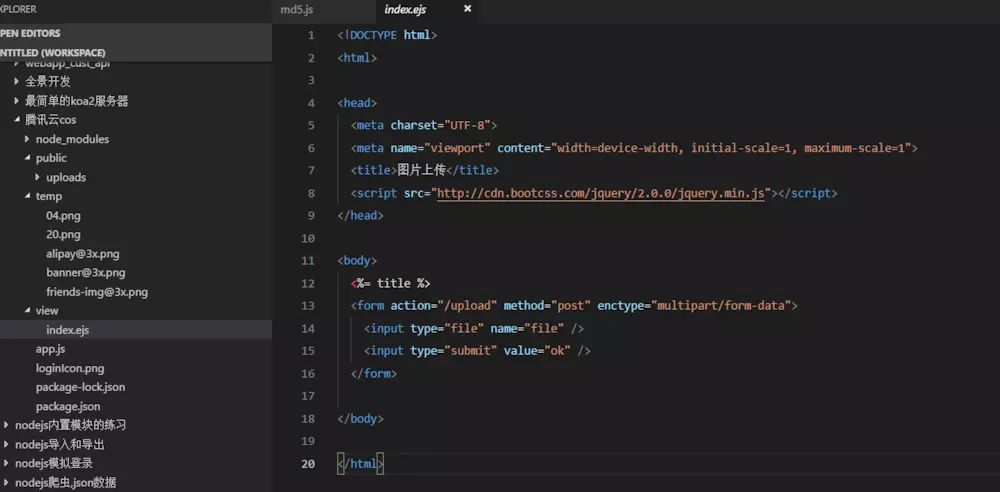Open app.js from the explorer
This screenshot has height=492, width=1000.
[x=50, y=349]
